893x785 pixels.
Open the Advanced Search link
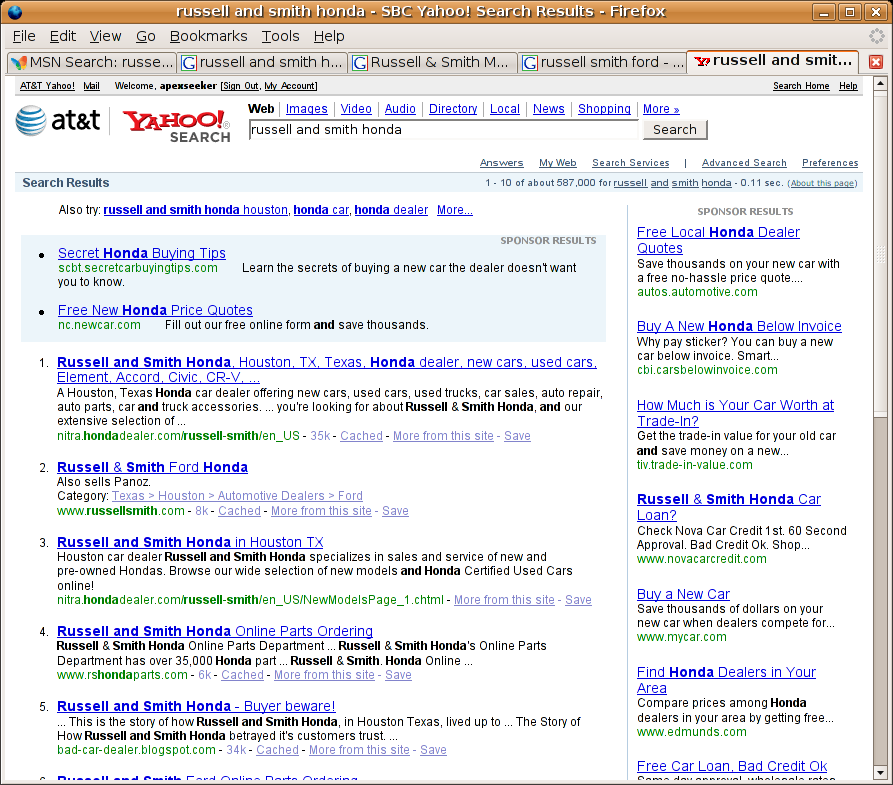744,162
